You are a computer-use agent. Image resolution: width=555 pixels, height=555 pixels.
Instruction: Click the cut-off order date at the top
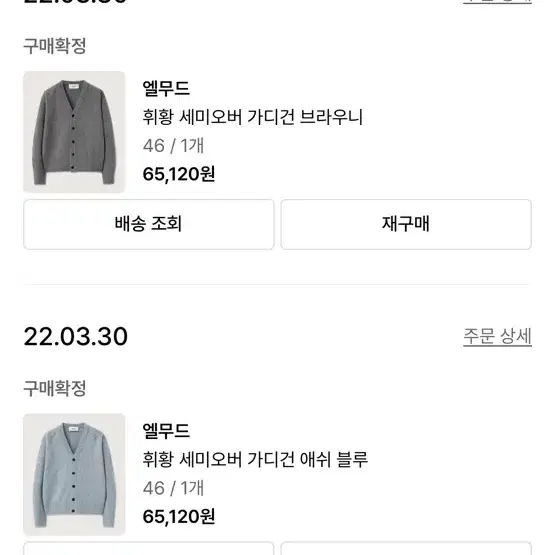pyautogui.click(x=75, y=1)
